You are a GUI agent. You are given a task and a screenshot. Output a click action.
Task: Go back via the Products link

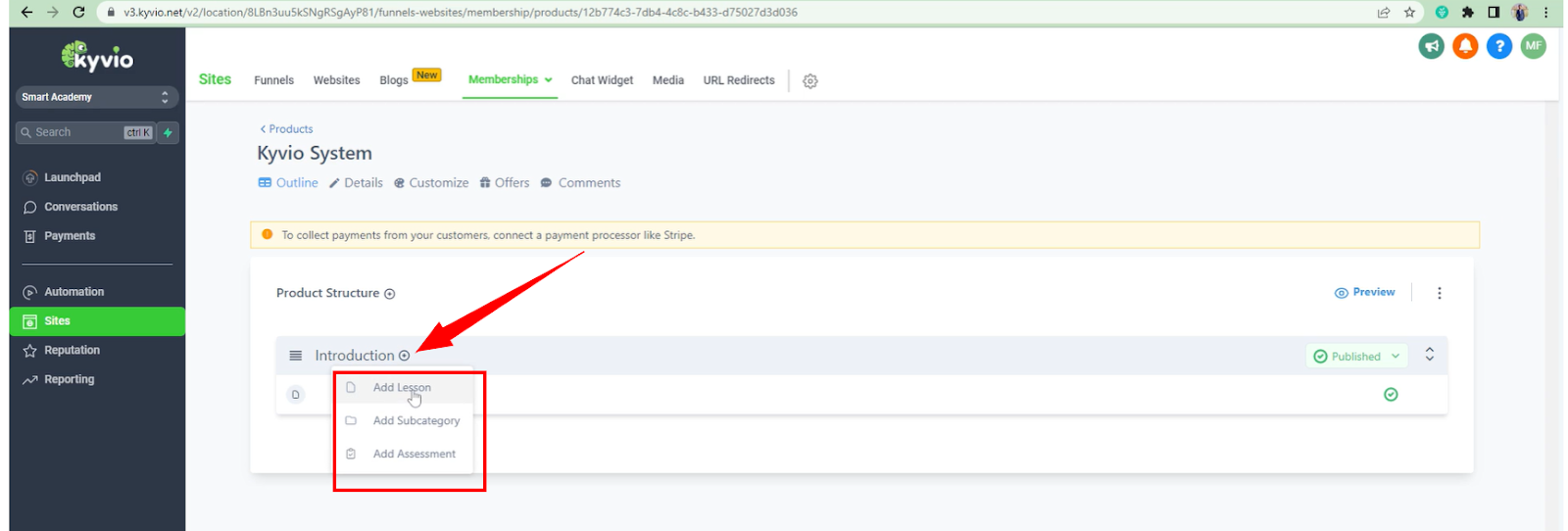click(x=286, y=129)
